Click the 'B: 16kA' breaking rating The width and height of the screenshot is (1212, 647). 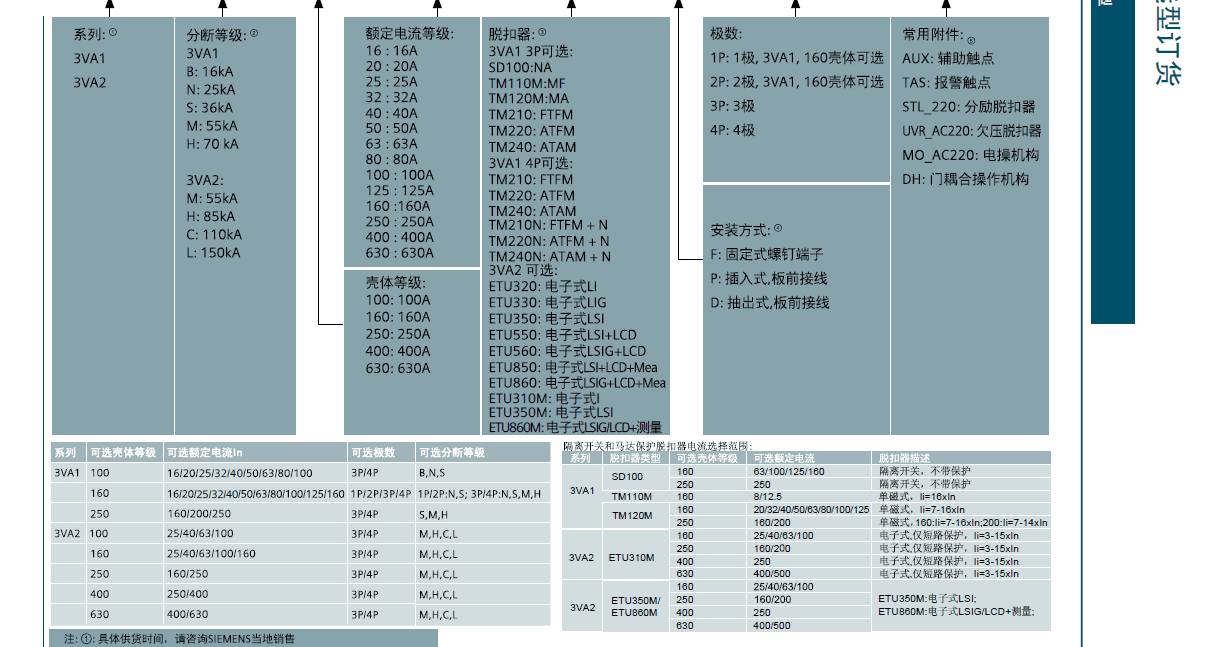pyautogui.click(x=210, y=72)
